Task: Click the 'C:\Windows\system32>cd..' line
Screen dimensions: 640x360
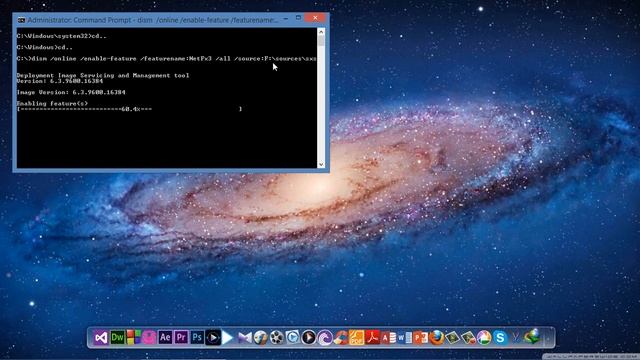Action: [62, 36]
